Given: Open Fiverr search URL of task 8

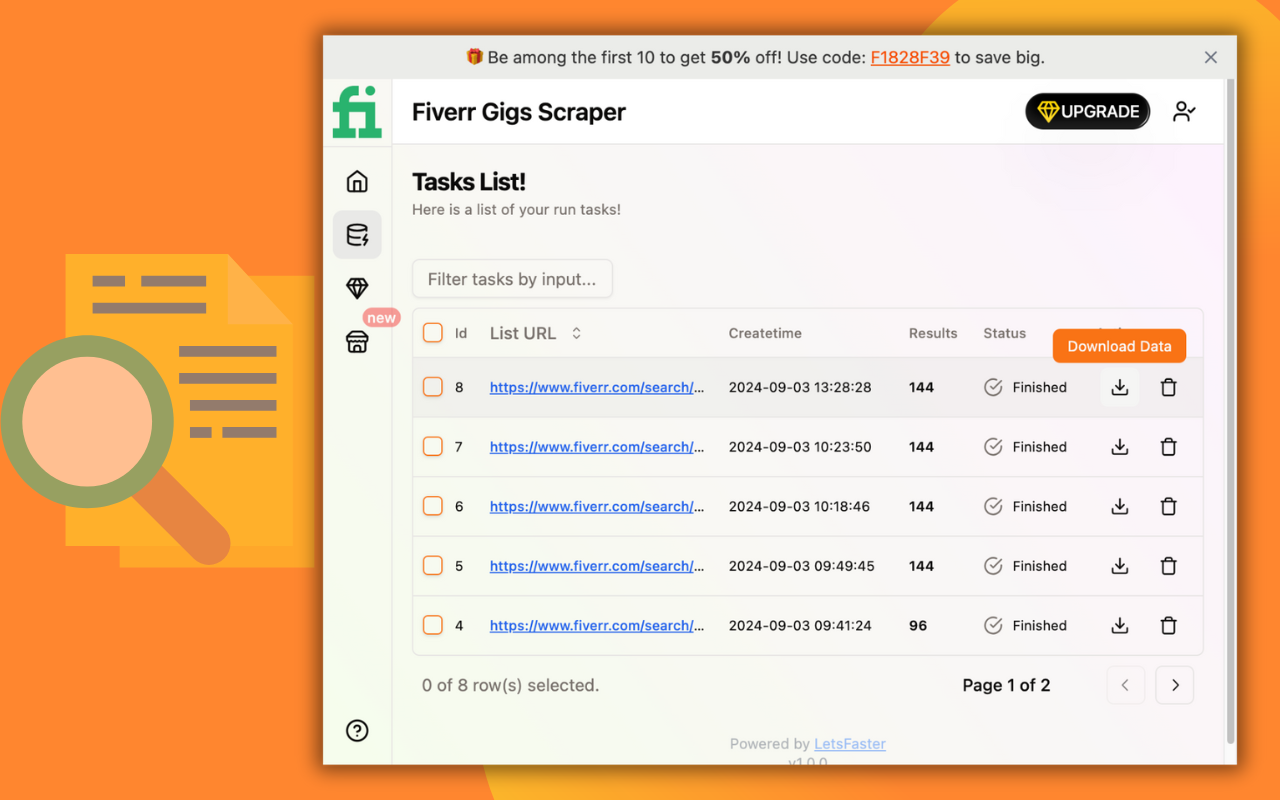Looking at the screenshot, I should [597, 387].
